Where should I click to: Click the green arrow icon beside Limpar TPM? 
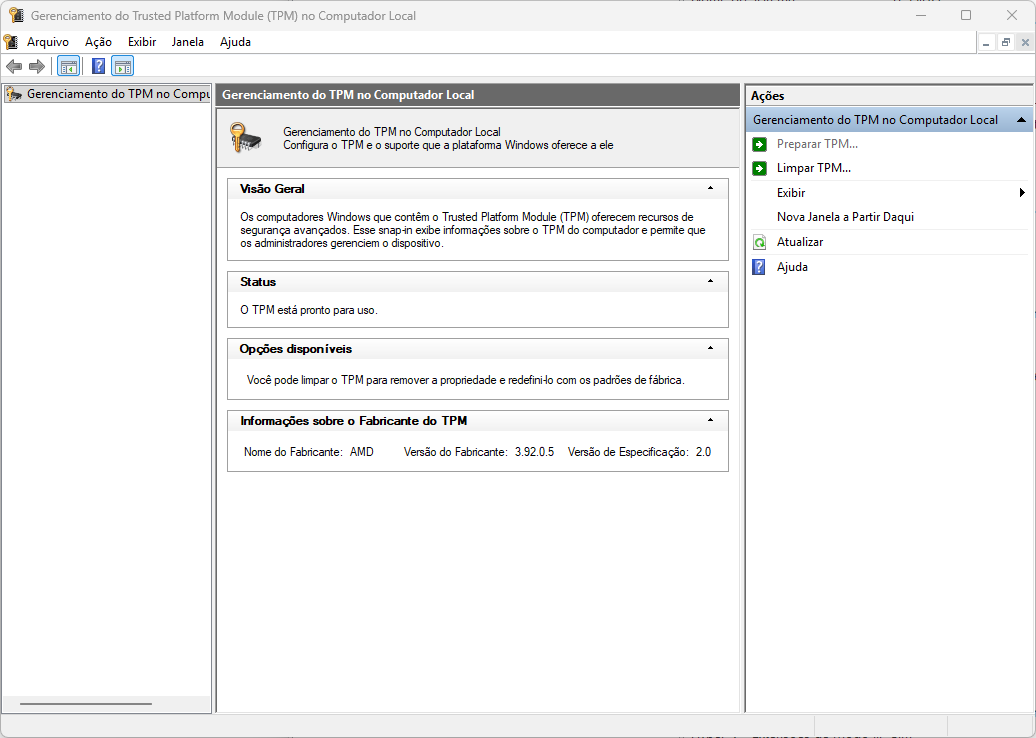(x=759, y=168)
